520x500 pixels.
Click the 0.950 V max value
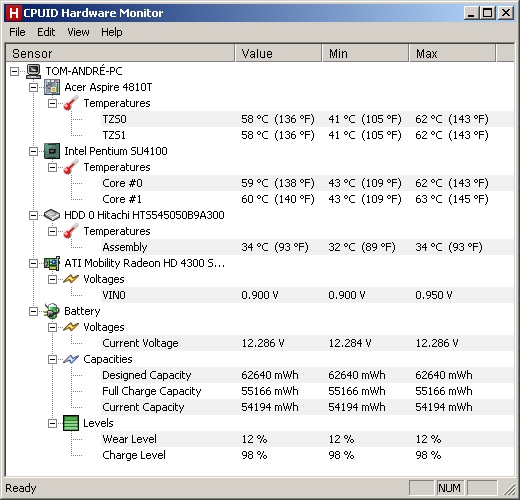pyautogui.click(x=434, y=295)
